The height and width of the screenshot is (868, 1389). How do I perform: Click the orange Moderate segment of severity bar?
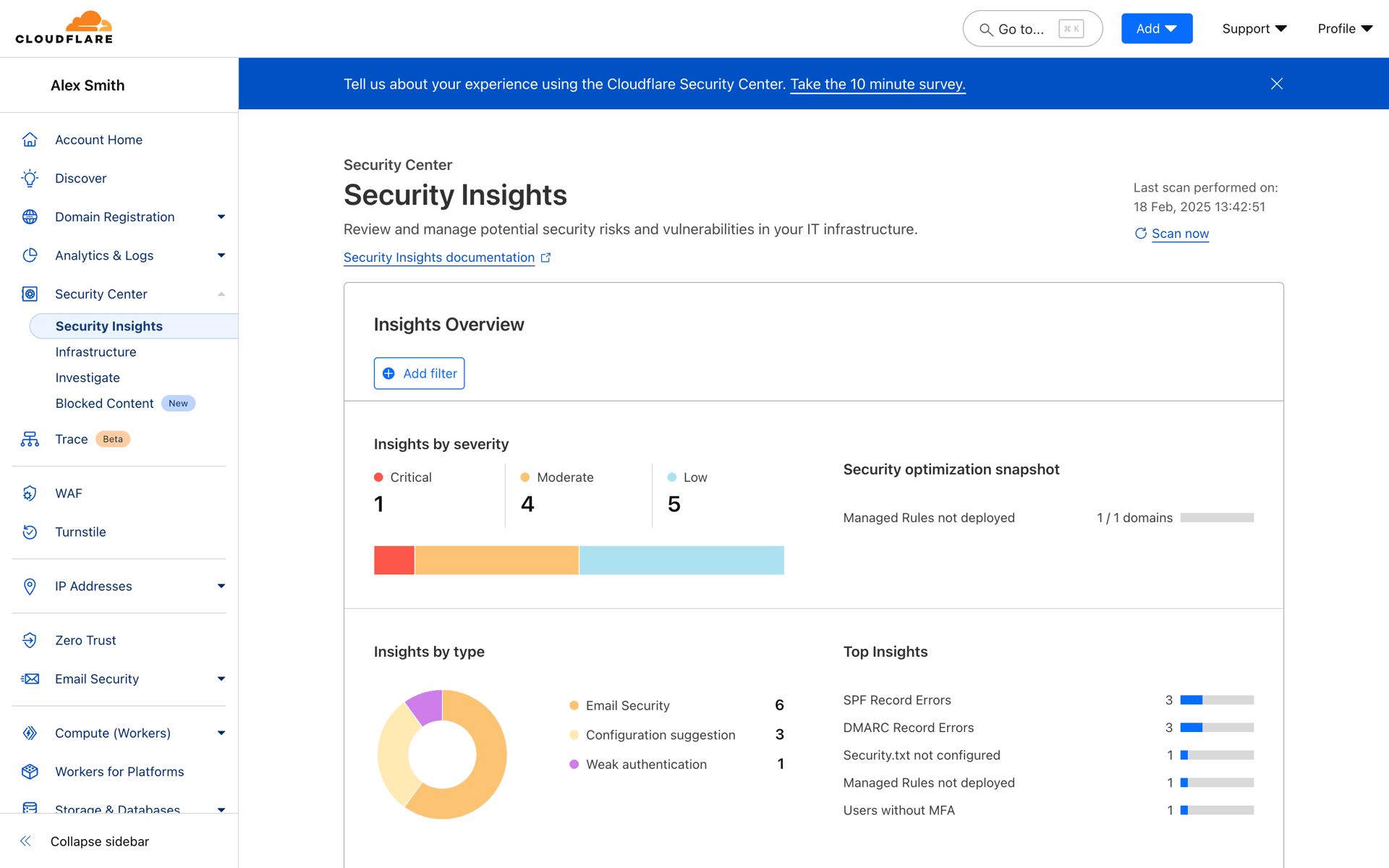[x=497, y=560]
